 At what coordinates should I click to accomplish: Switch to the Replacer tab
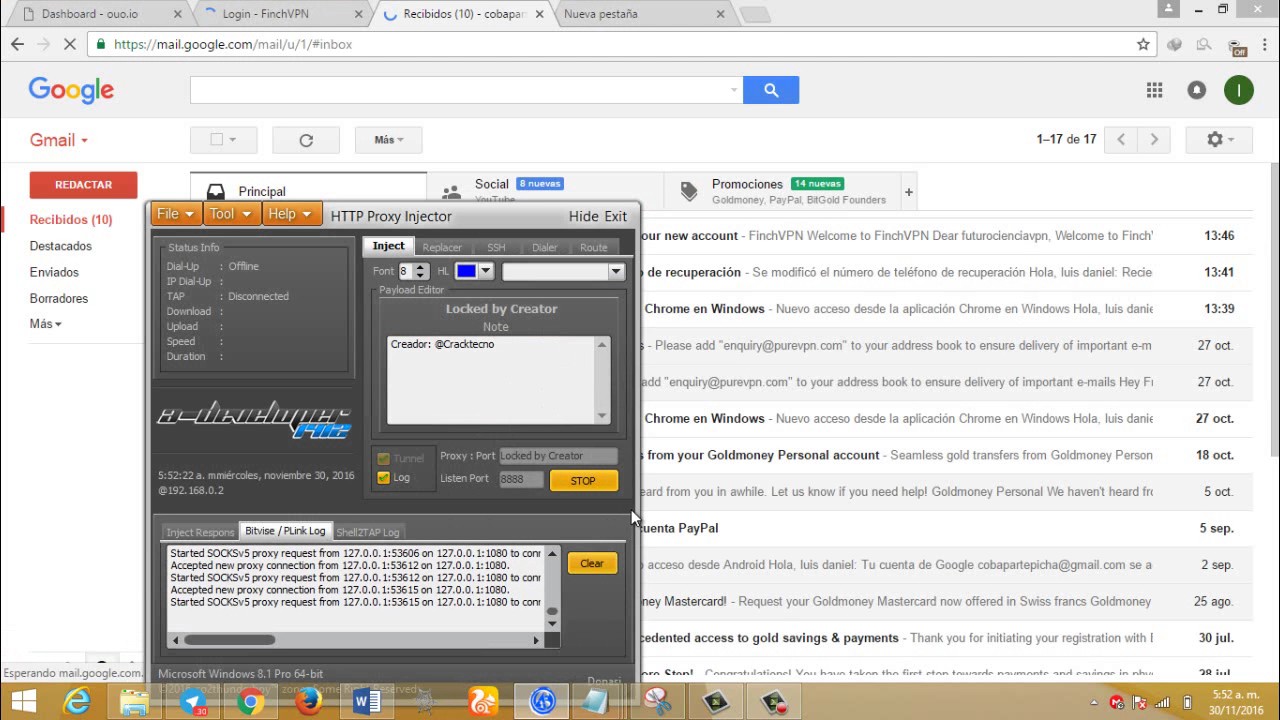442,247
